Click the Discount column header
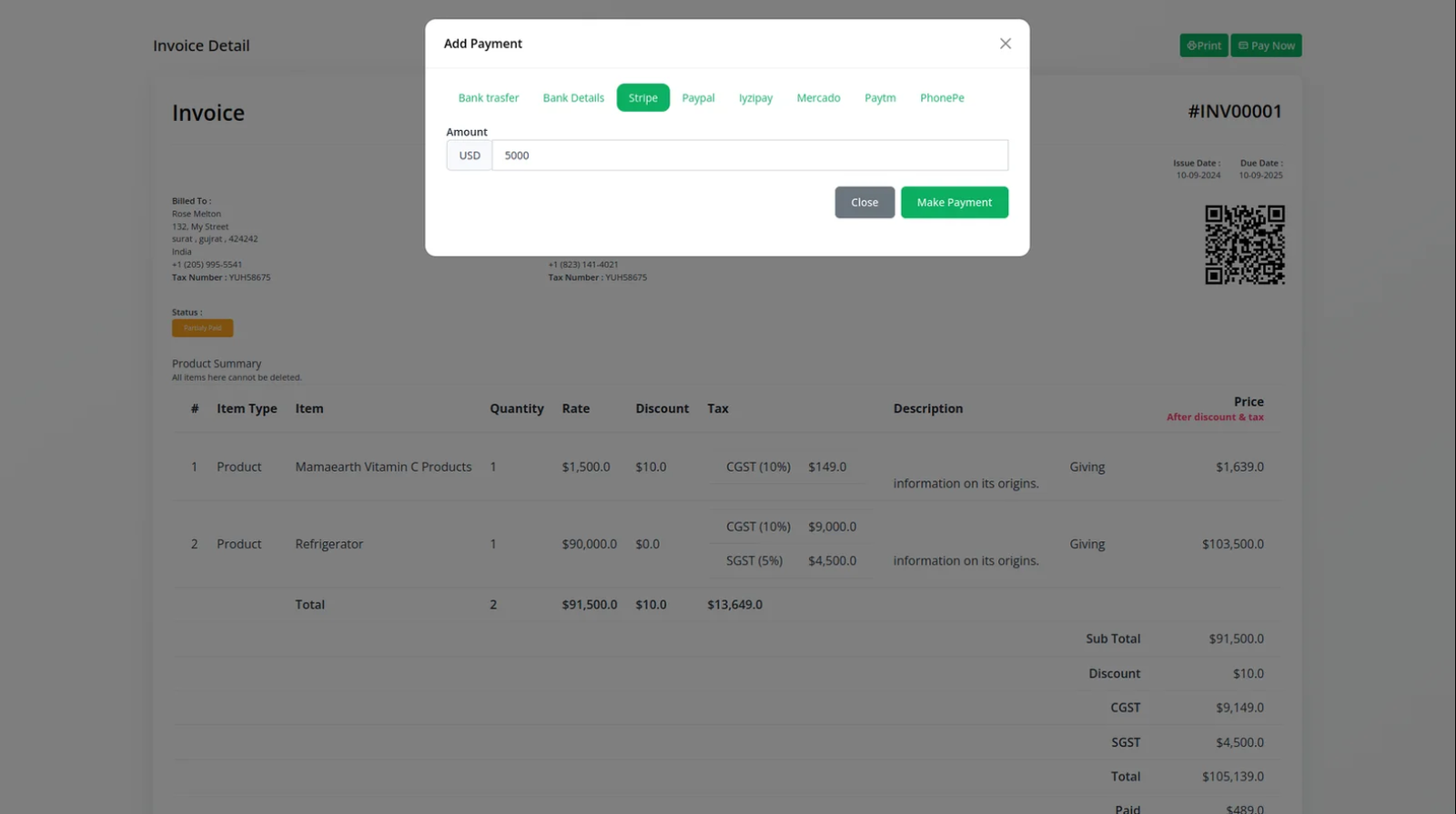The image size is (1456, 814). pos(662,408)
